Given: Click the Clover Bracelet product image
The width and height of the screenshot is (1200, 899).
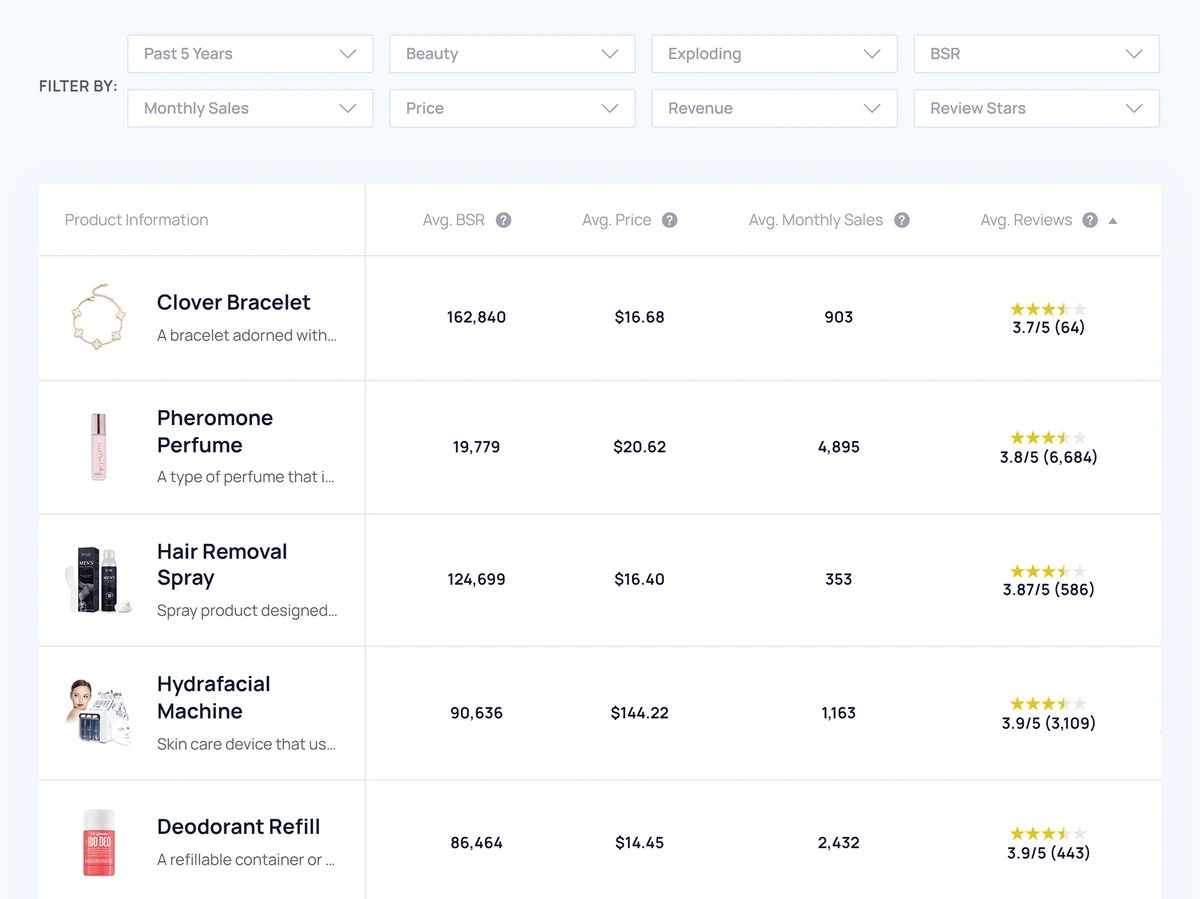Looking at the screenshot, I should click(98, 317).
